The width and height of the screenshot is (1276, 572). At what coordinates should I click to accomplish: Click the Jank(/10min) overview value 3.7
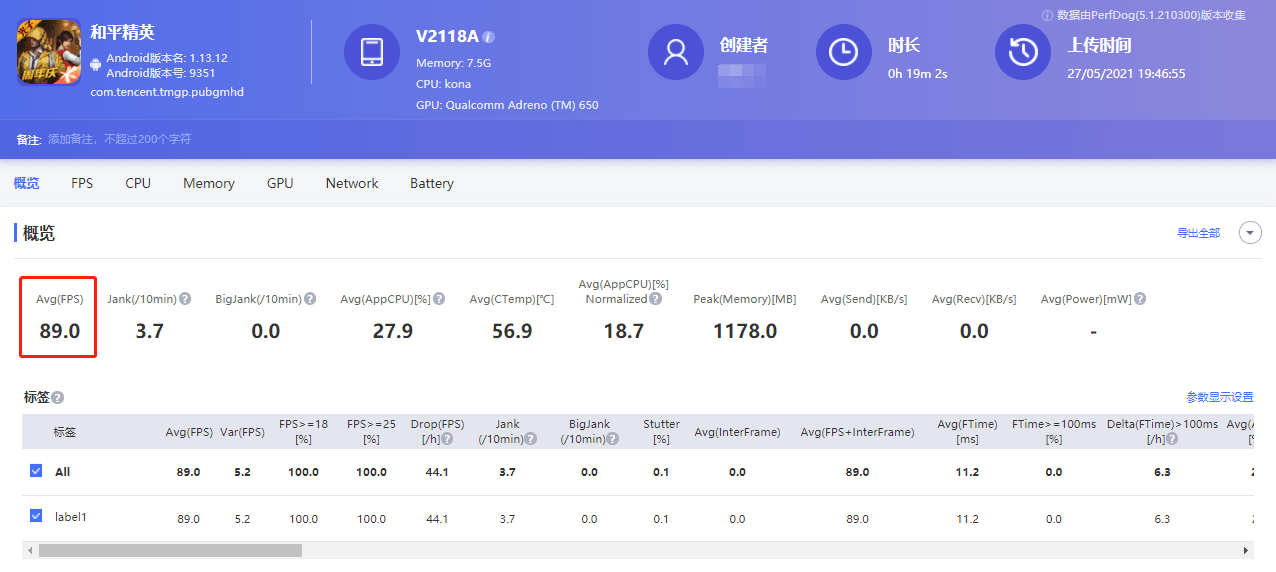(149, 331)
